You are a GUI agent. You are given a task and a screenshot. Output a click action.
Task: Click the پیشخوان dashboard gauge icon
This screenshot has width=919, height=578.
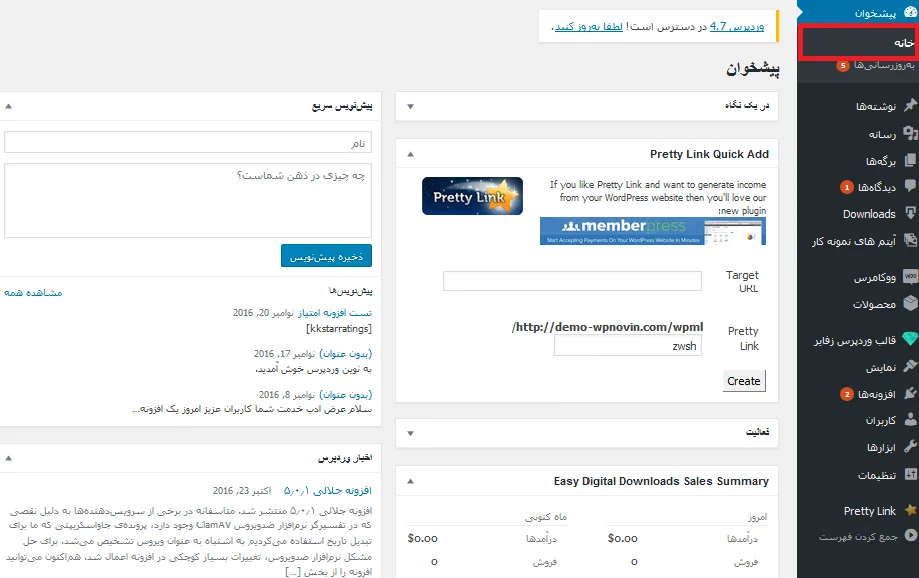coord(910,12)
